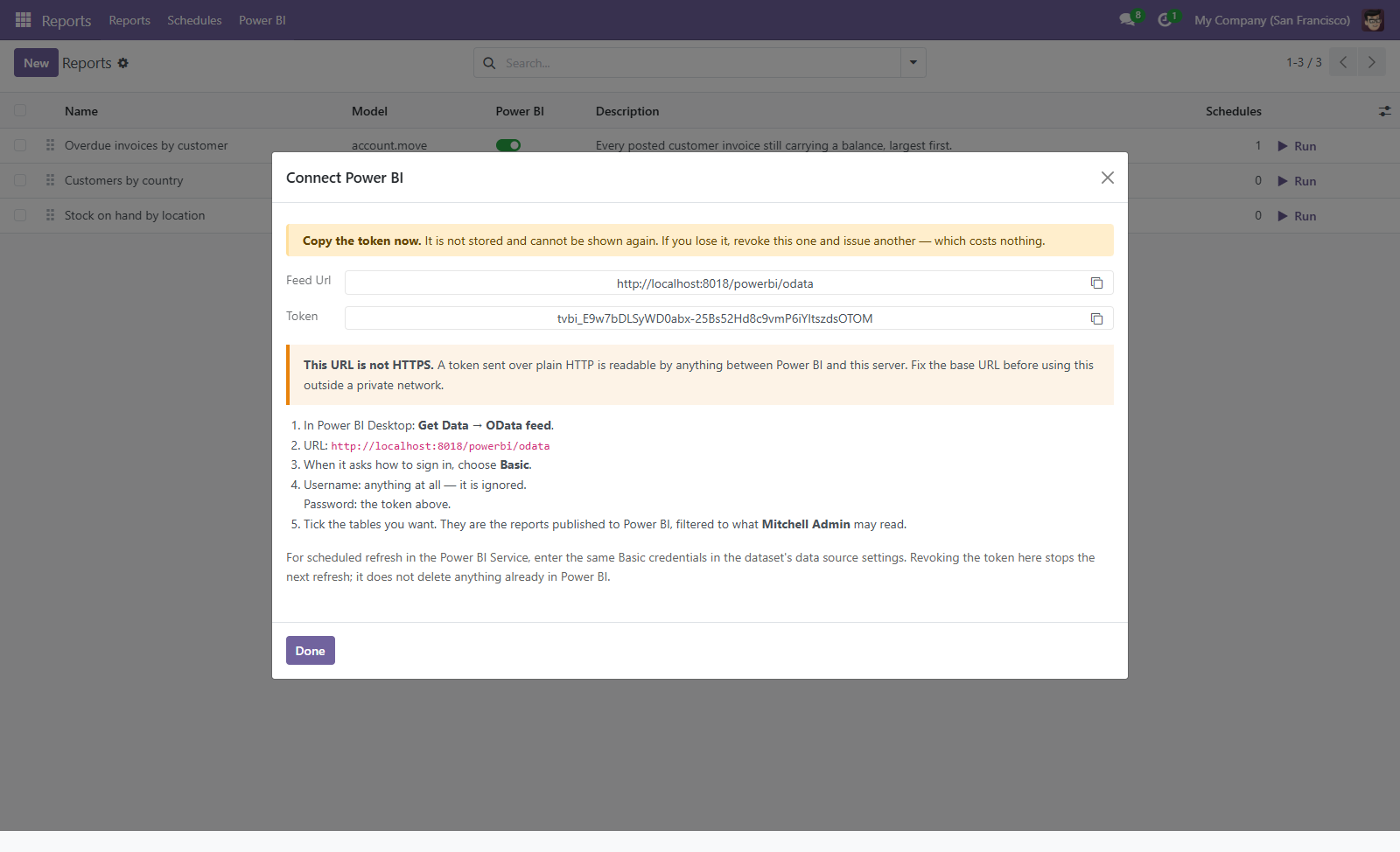Image resolution: width=1400 pixels, height=852 pixels.
Task: Click the 'This URL is not HTTPS' alert
Action: pyautogui.click(x=700, y=375)
